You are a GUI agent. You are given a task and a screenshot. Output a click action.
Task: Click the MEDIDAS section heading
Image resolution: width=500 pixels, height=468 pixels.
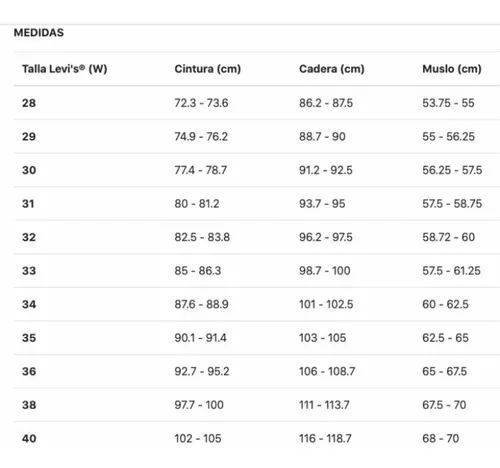pyautogui.click(x=39, y=33)
